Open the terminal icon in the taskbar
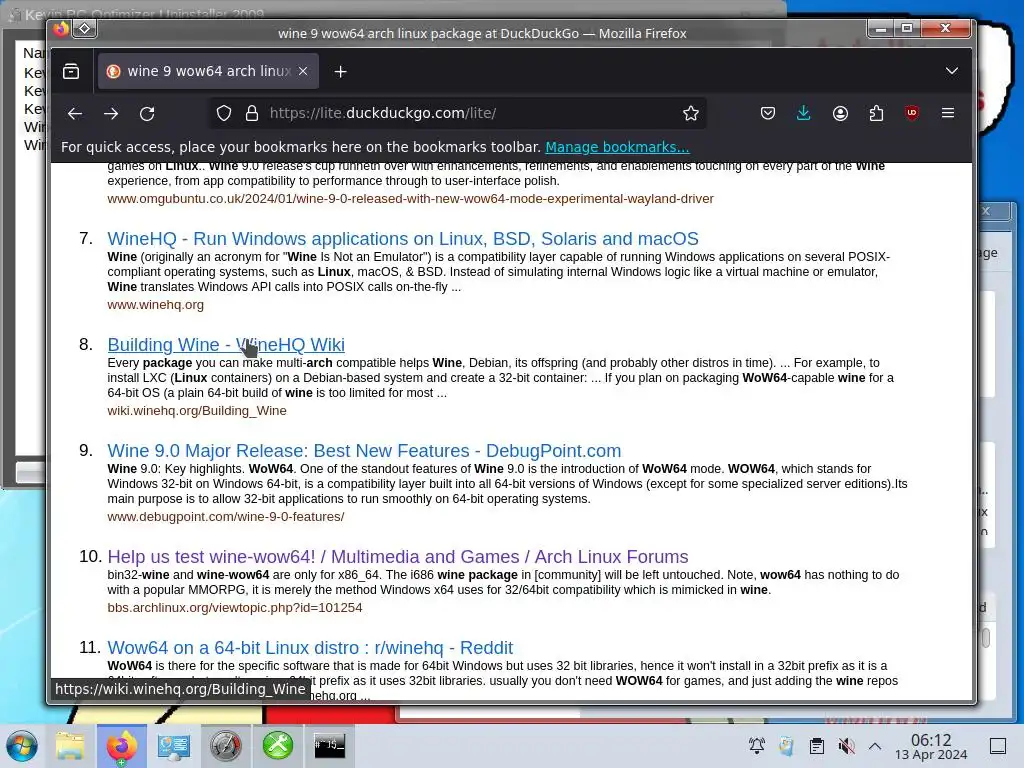Image resolution: width=1024 pixels, height=768 pixels. (x=329, y=746)
